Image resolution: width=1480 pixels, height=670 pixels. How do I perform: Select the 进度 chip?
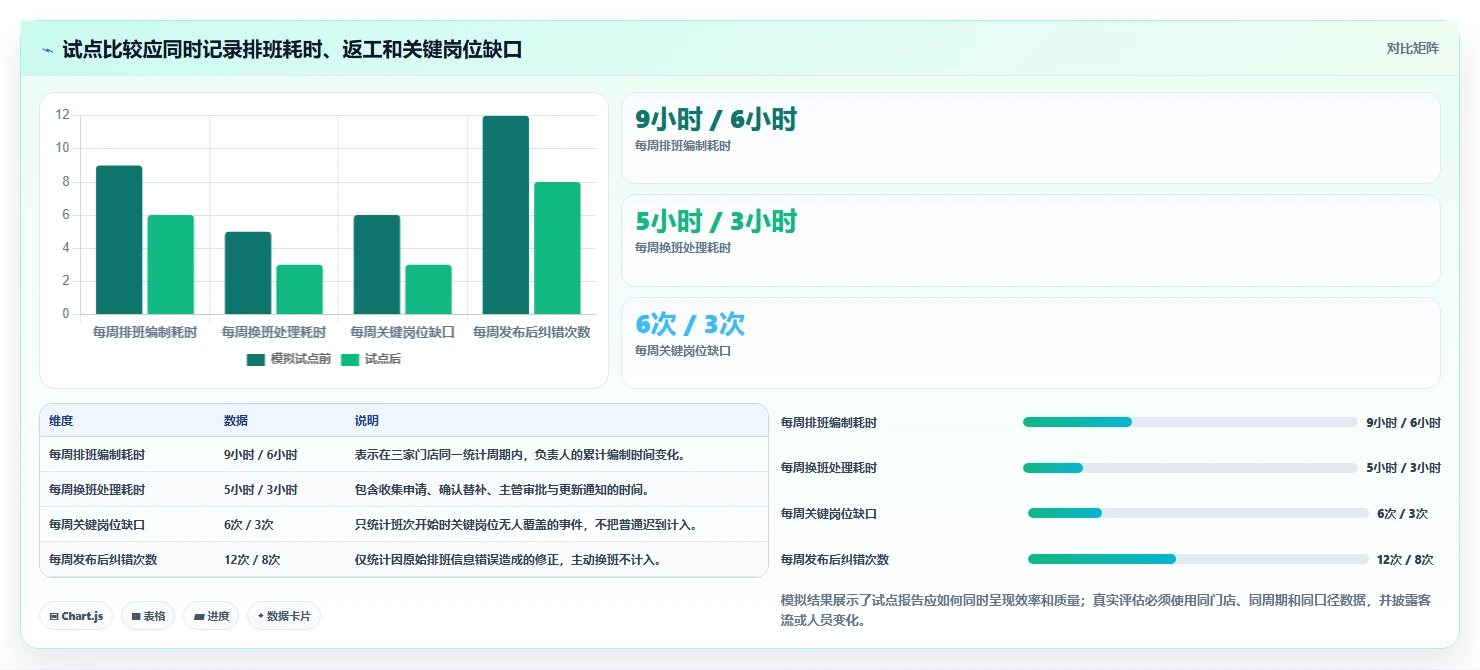(x=212, y=616)
